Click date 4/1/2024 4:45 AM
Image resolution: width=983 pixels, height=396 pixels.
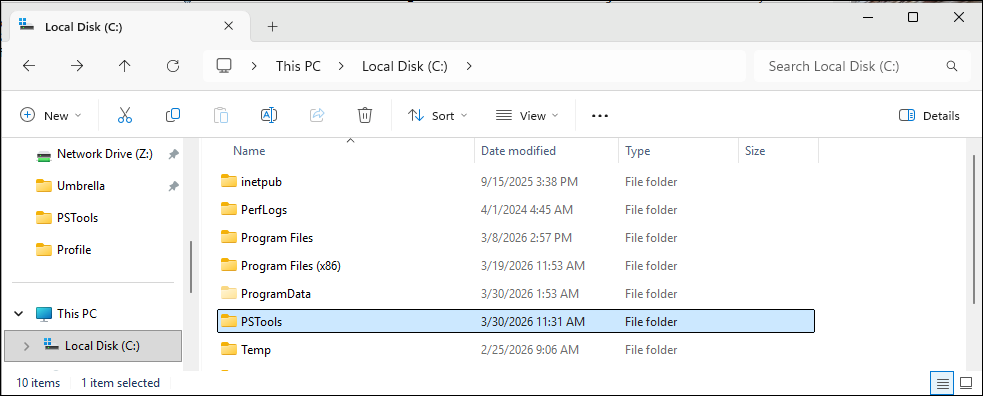click(x=526, y=210)
